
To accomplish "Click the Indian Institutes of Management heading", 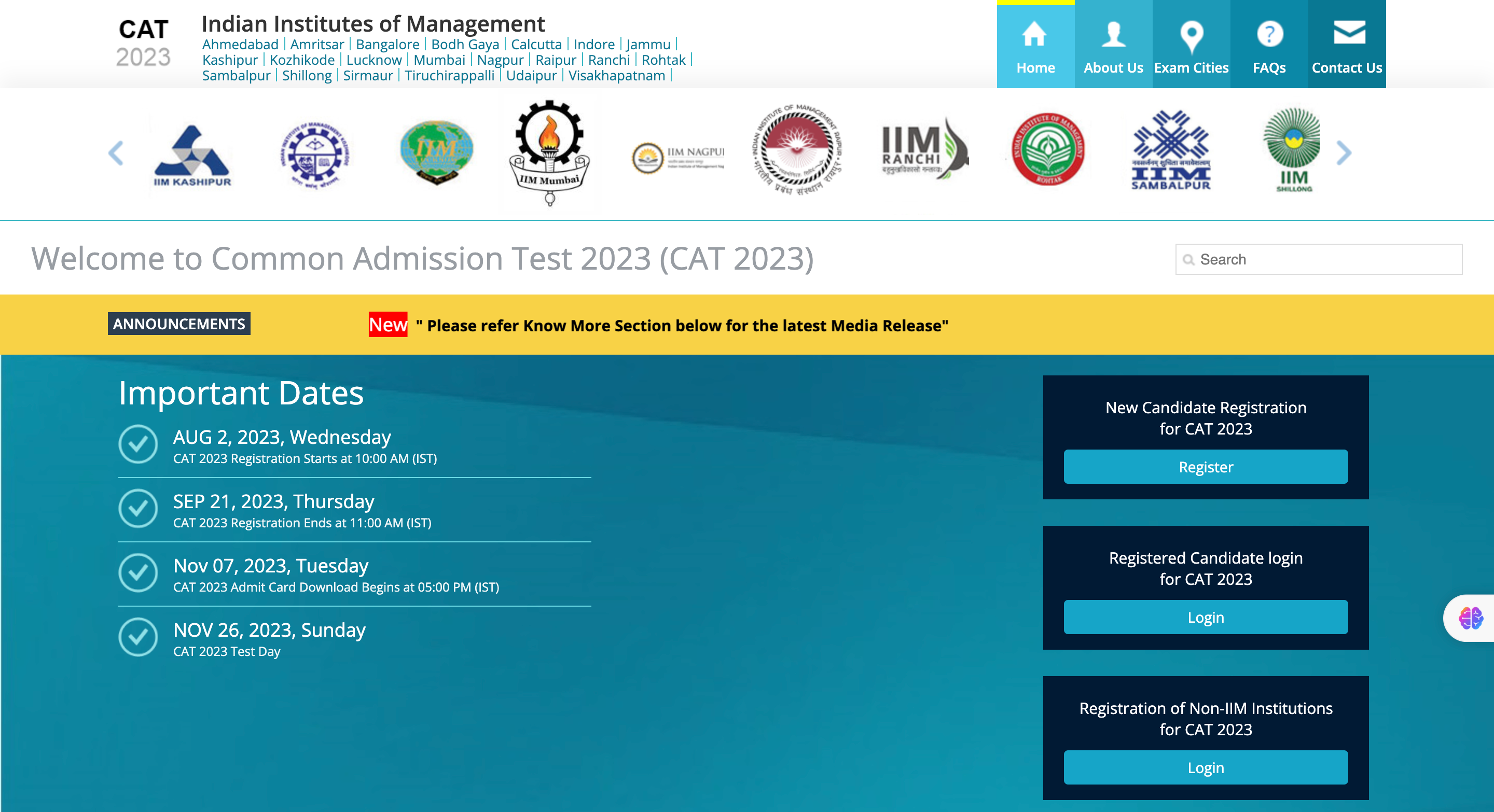I will click(x=373, y=24).
